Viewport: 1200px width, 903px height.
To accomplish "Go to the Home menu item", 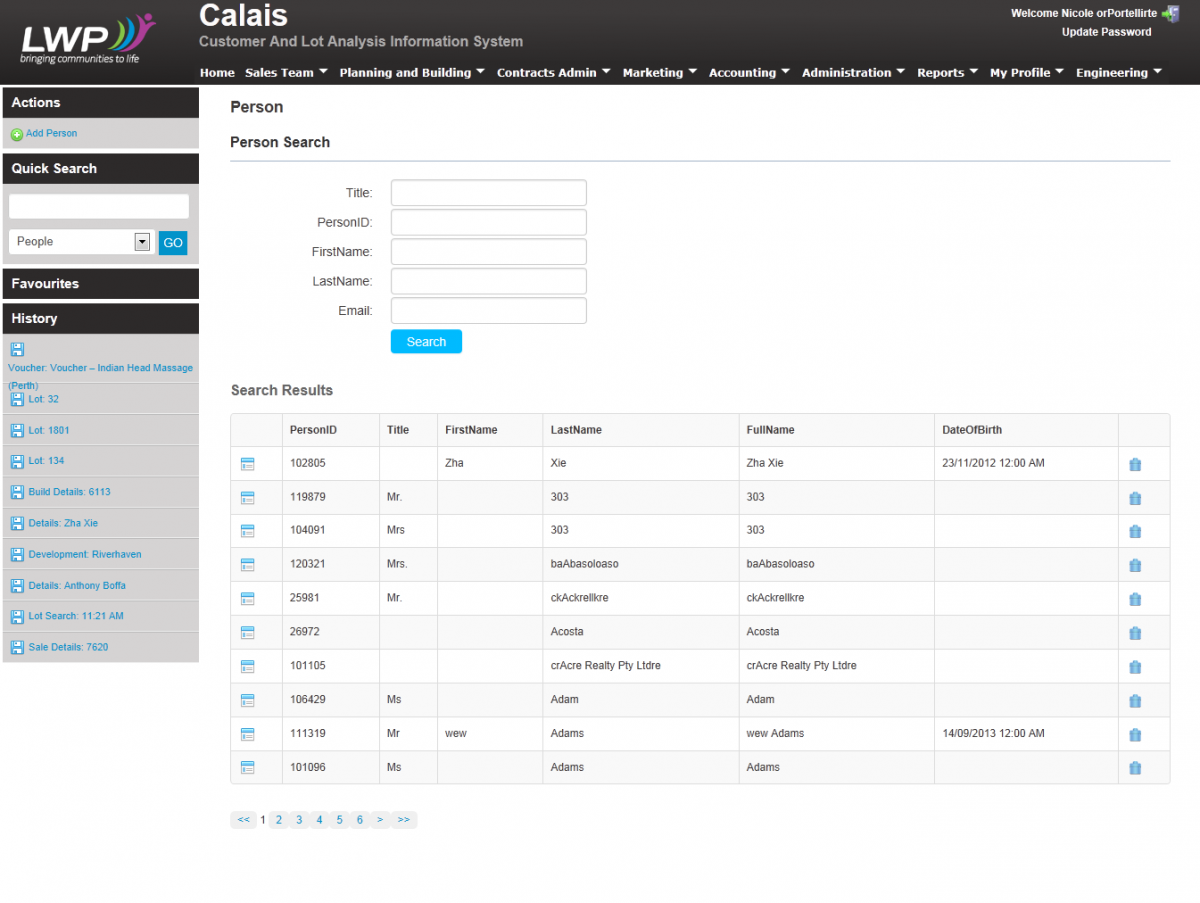I will tap(217, 73).
